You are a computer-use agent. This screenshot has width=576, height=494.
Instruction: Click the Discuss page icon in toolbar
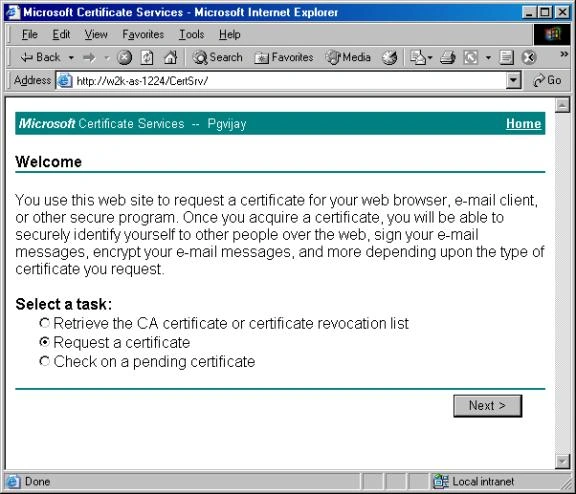pyautogui.click(x=506, y=57)
